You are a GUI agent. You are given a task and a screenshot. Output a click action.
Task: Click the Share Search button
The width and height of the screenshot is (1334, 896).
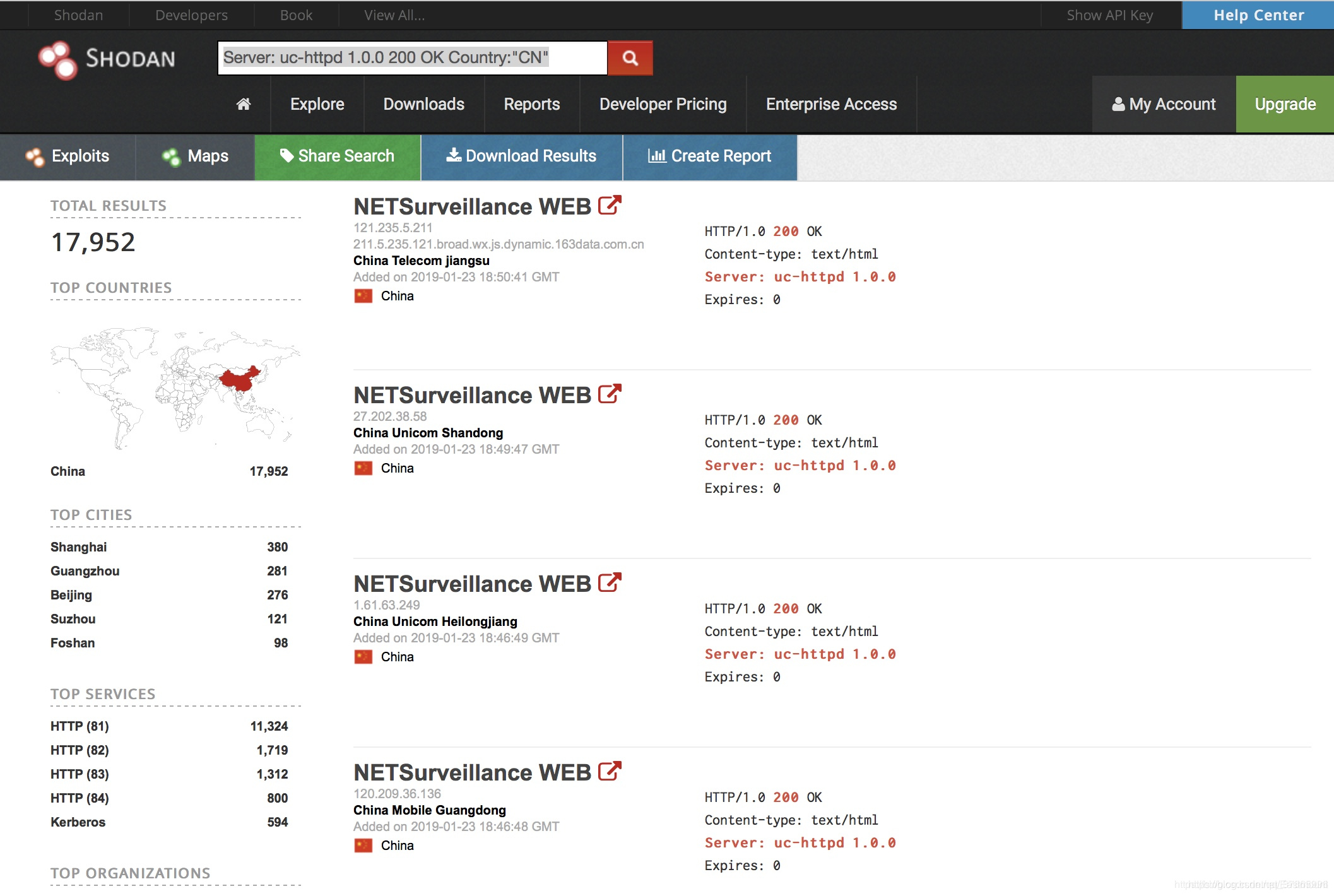tap(338, 157)
